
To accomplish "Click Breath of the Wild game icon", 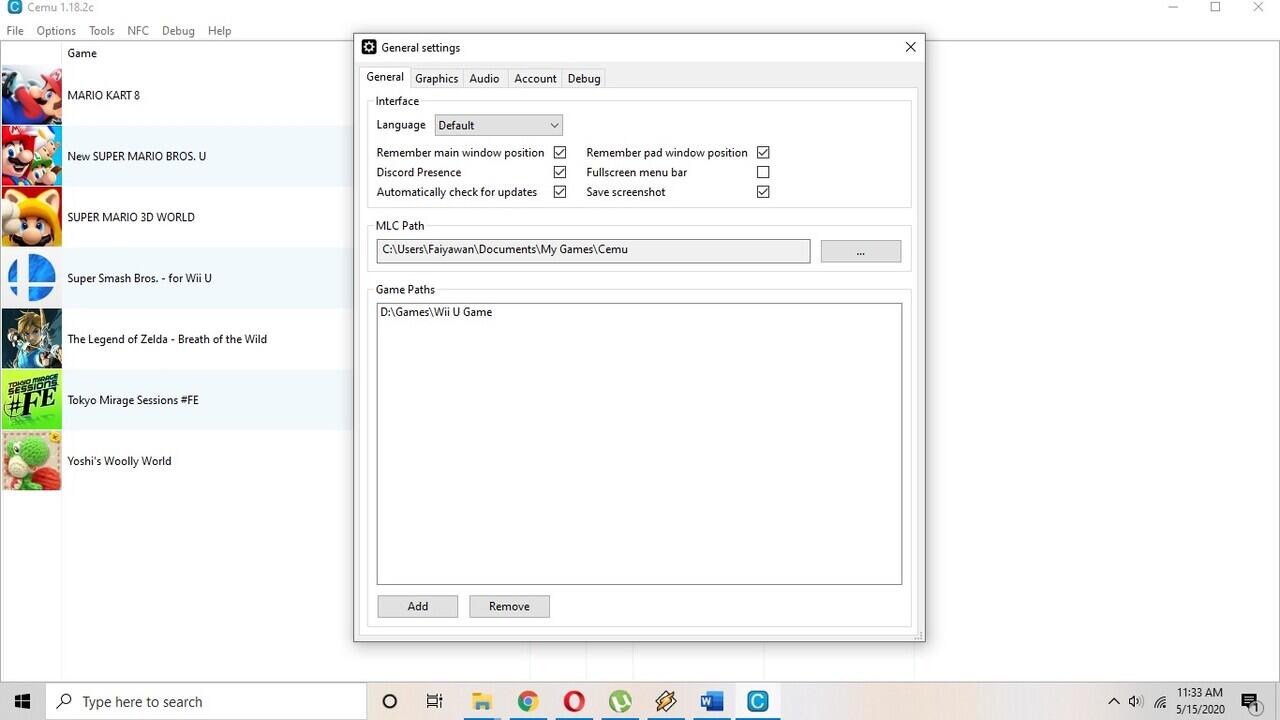I will 31,339.
